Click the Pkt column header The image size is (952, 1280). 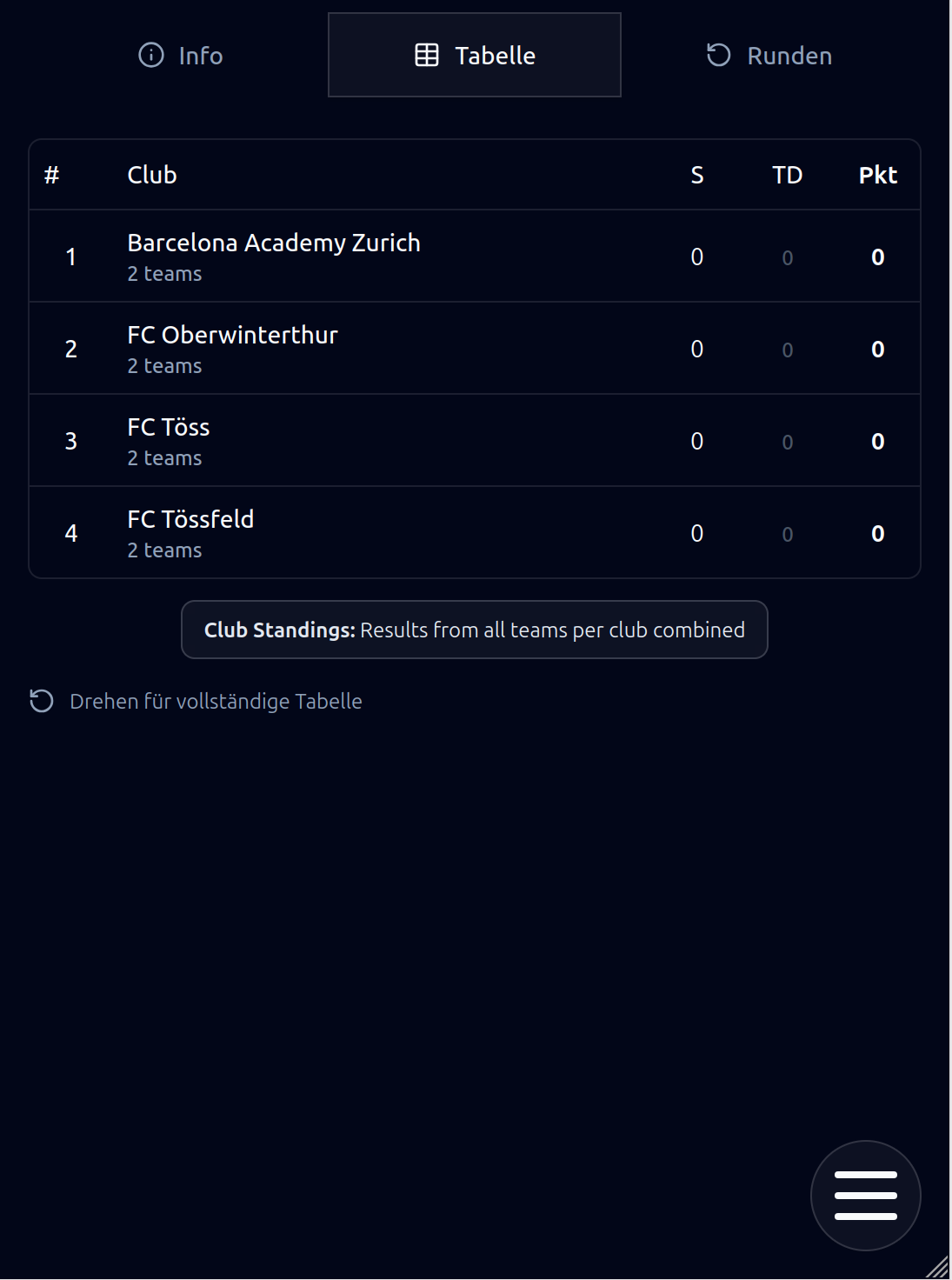click(x=877, y=176)
